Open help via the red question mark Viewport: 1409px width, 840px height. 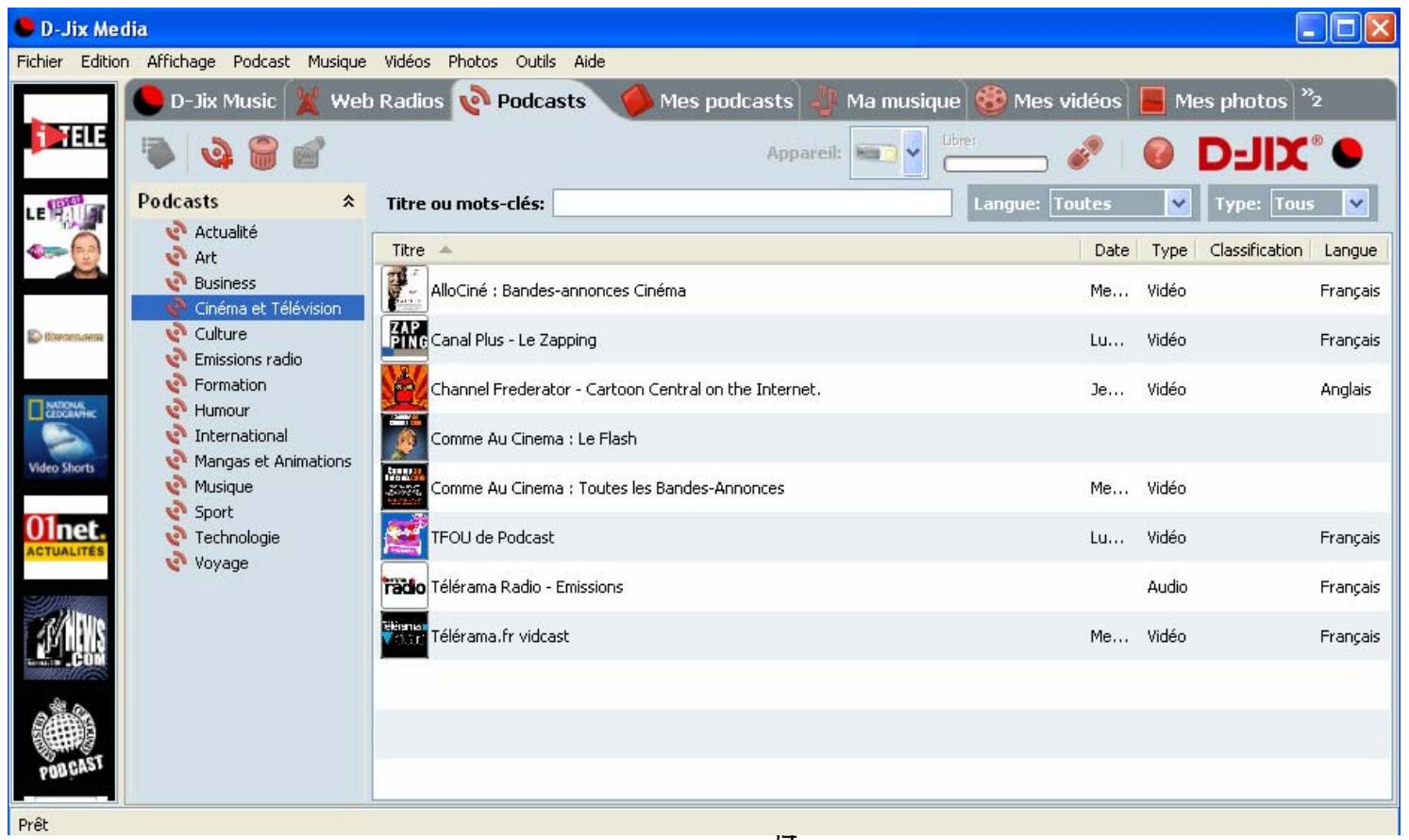[1158, 153]
